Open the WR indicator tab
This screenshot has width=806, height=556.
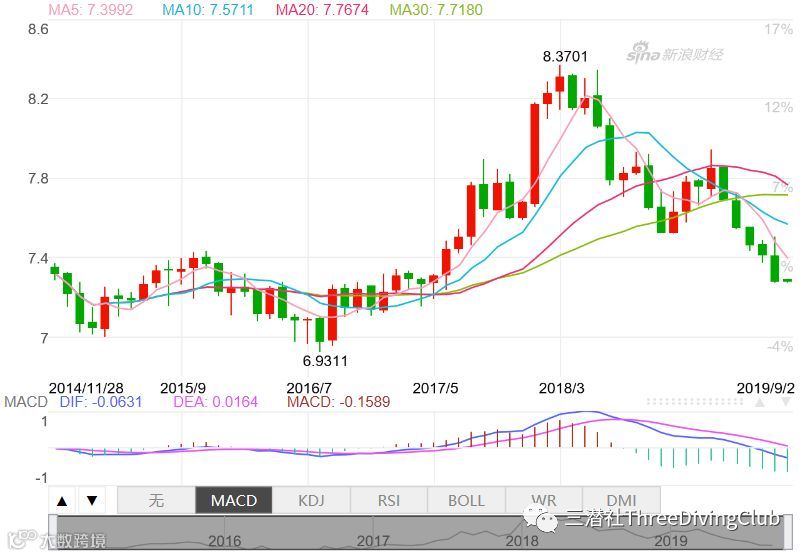544,500
